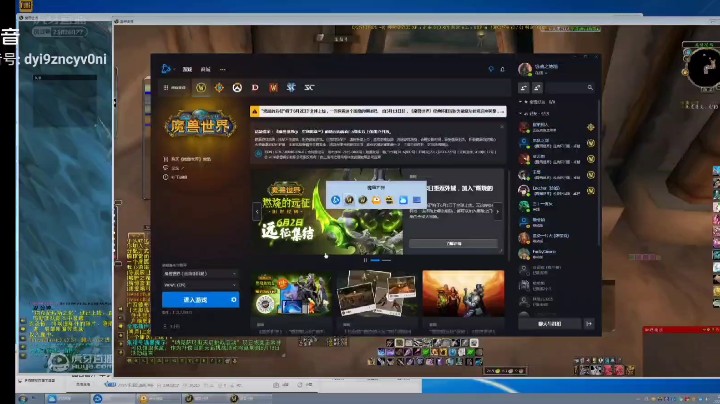
Task: Click the WoW minimap in game window
Action: point(705,68)
